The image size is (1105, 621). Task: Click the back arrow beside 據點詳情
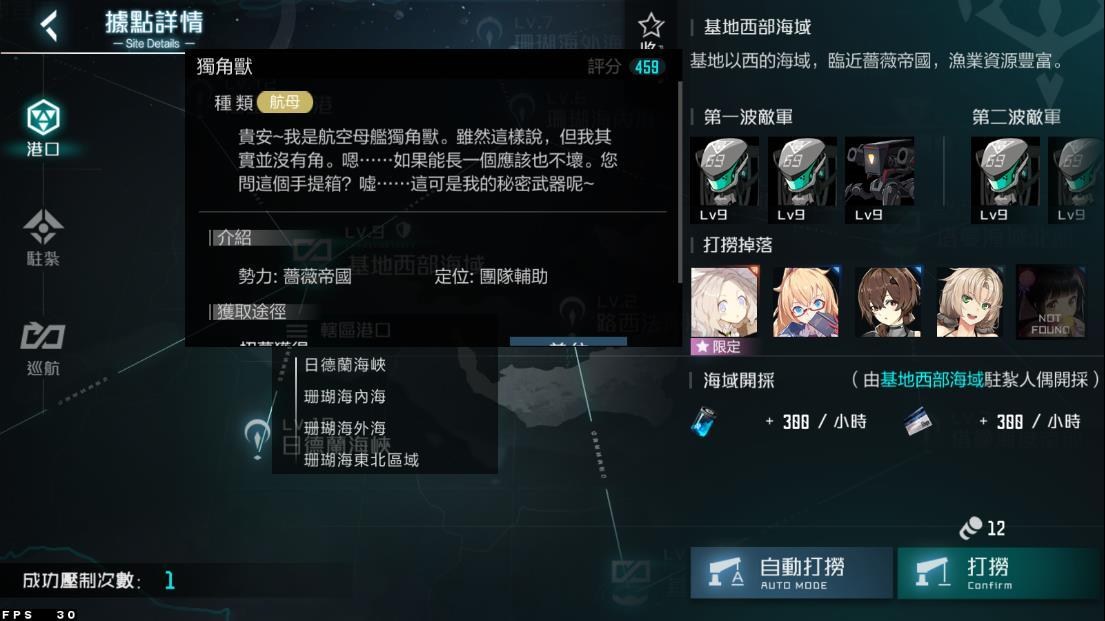(49, 26)
